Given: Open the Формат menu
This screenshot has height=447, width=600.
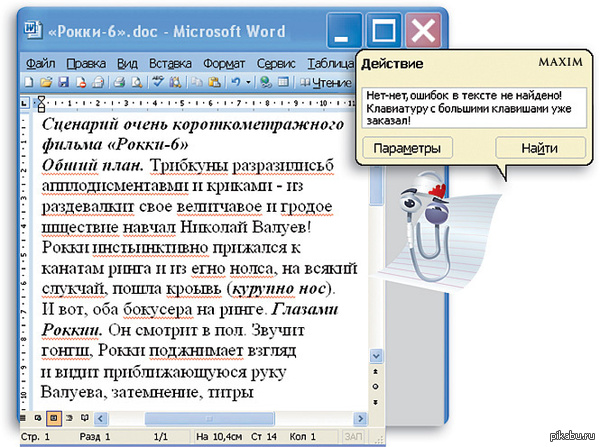Looking at the screenshot, I should (224, 62).
